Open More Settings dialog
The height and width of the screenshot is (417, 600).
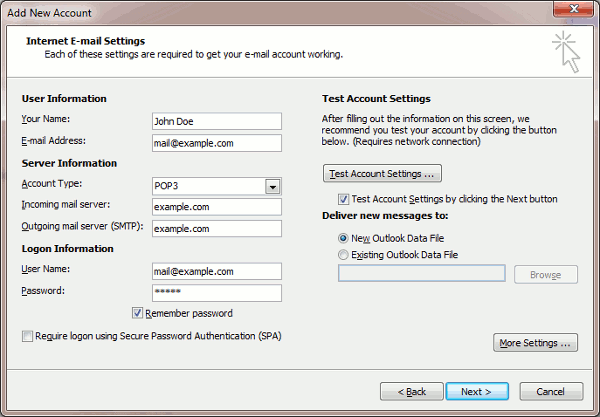point(536,344)
